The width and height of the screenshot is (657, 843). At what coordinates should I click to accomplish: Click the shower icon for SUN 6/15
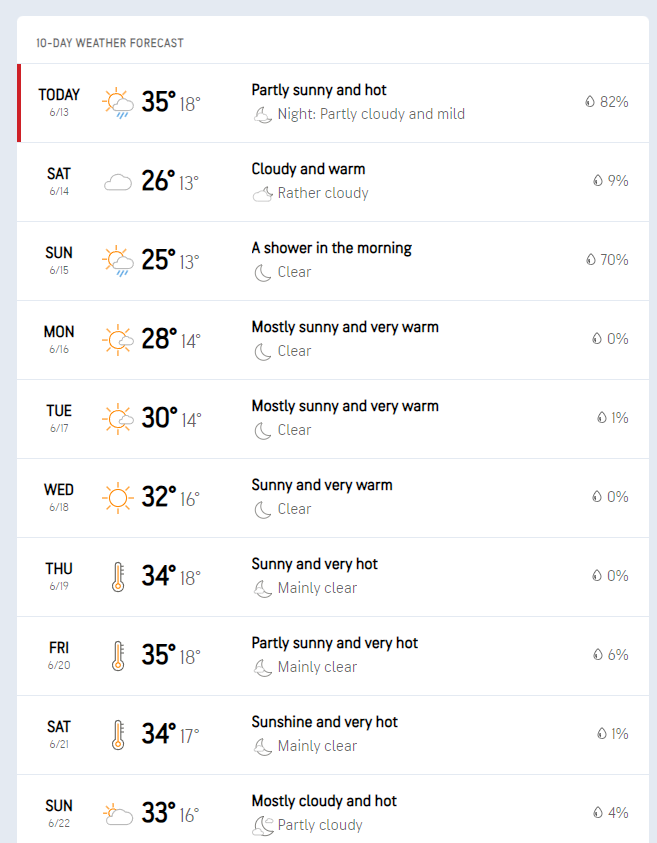pyautogui.click(x=118, y=261)
